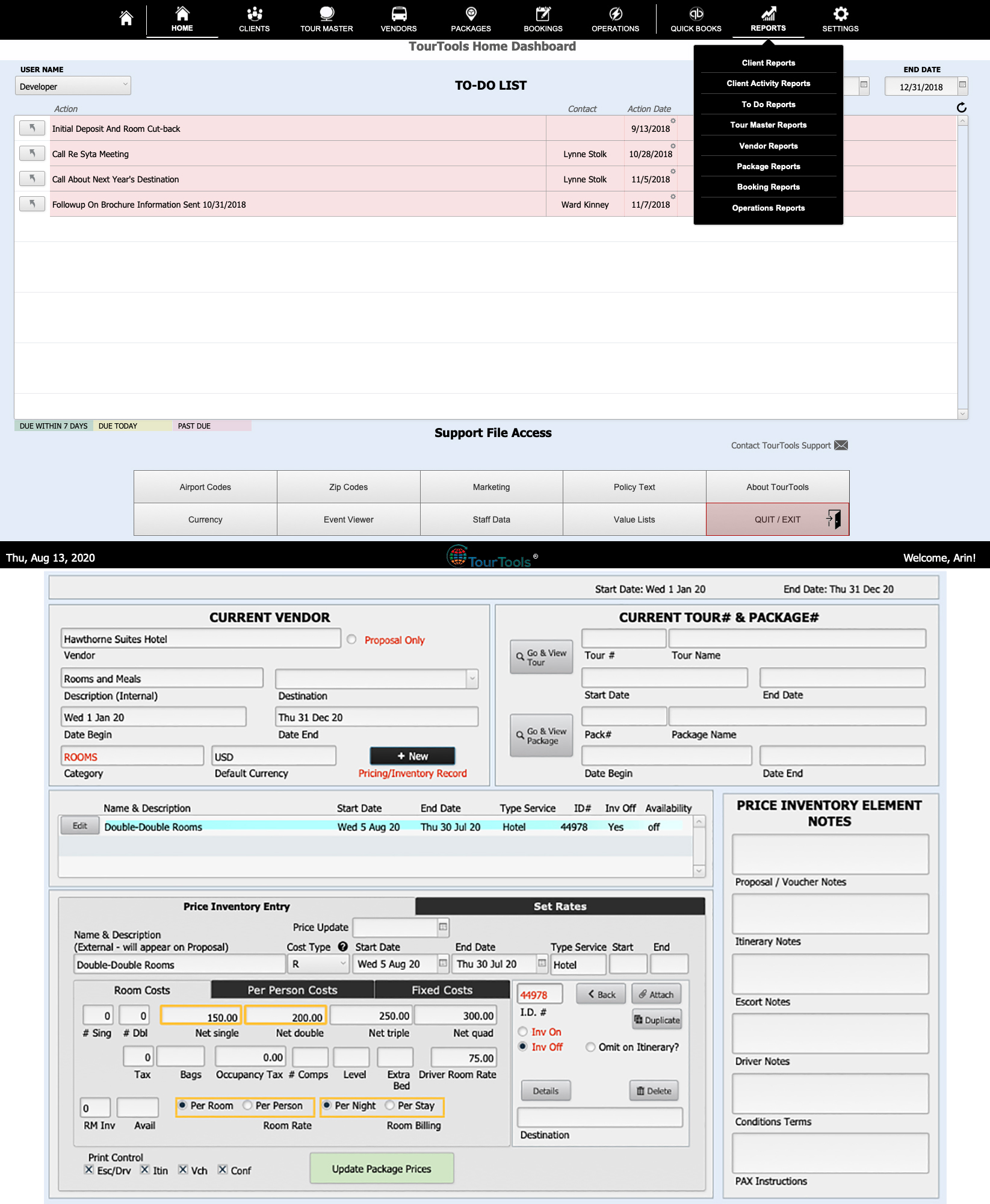Select the Proposal Only radio button
The image size is (990, 1204).
(x=351, y=639)
